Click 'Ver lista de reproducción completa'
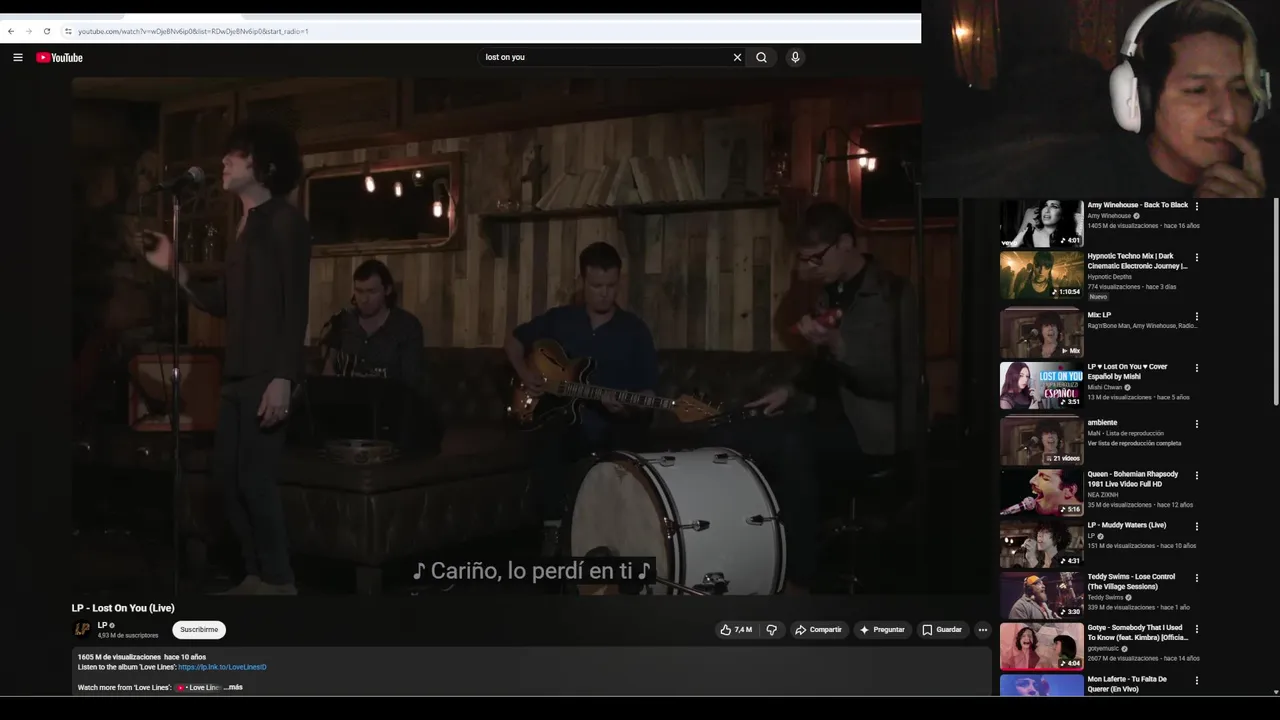The image size is (1280, 720). pyautogui.click(x=1134, y=443)
